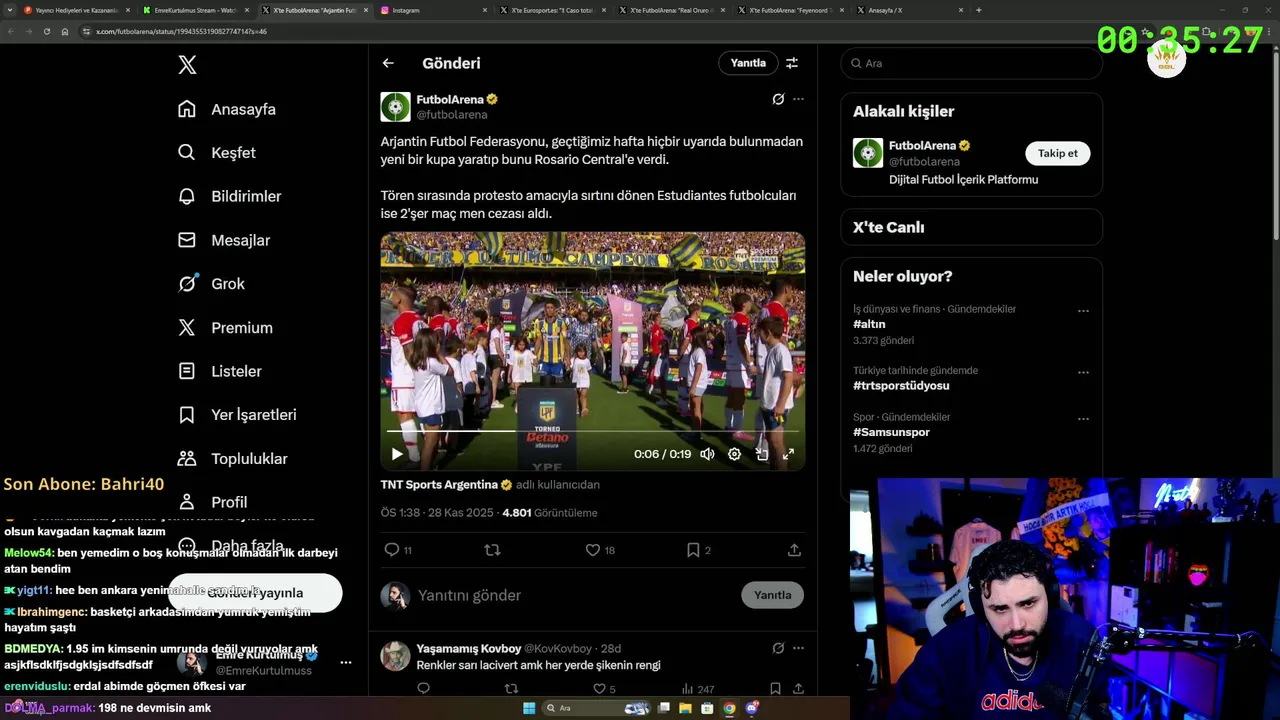Bookmark Kovboy's reply
This screenshot has width=1280, height=720.
pos(775,689)
